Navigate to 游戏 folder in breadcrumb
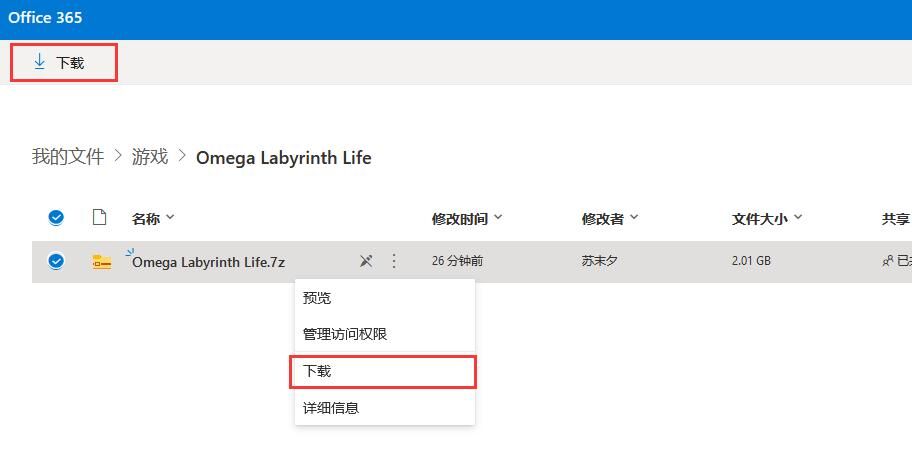The width and height of the screenshot is (912, 461). pyautogui.click(x=150, y=157)
